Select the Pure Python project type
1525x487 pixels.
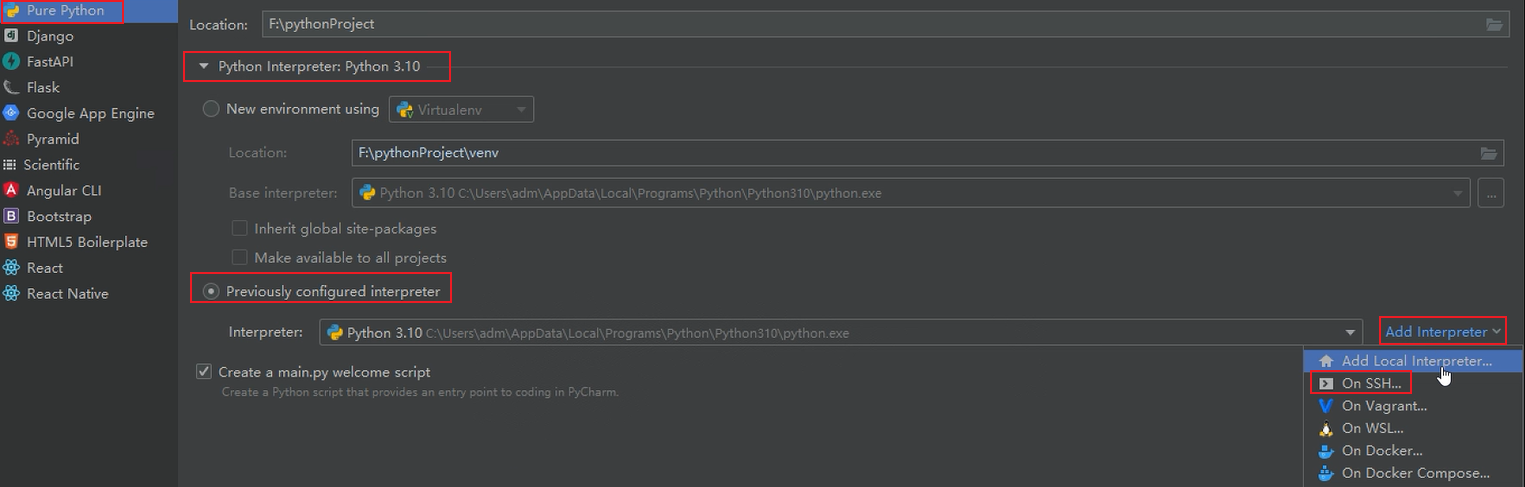point(88,10)
